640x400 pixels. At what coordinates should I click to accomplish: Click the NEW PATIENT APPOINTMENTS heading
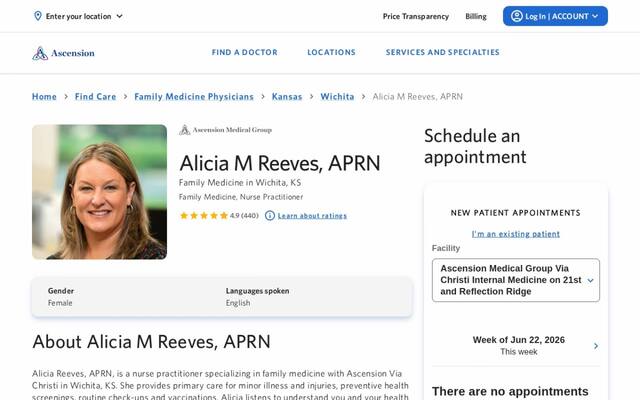pyautogui.click(x=516, y=213)
